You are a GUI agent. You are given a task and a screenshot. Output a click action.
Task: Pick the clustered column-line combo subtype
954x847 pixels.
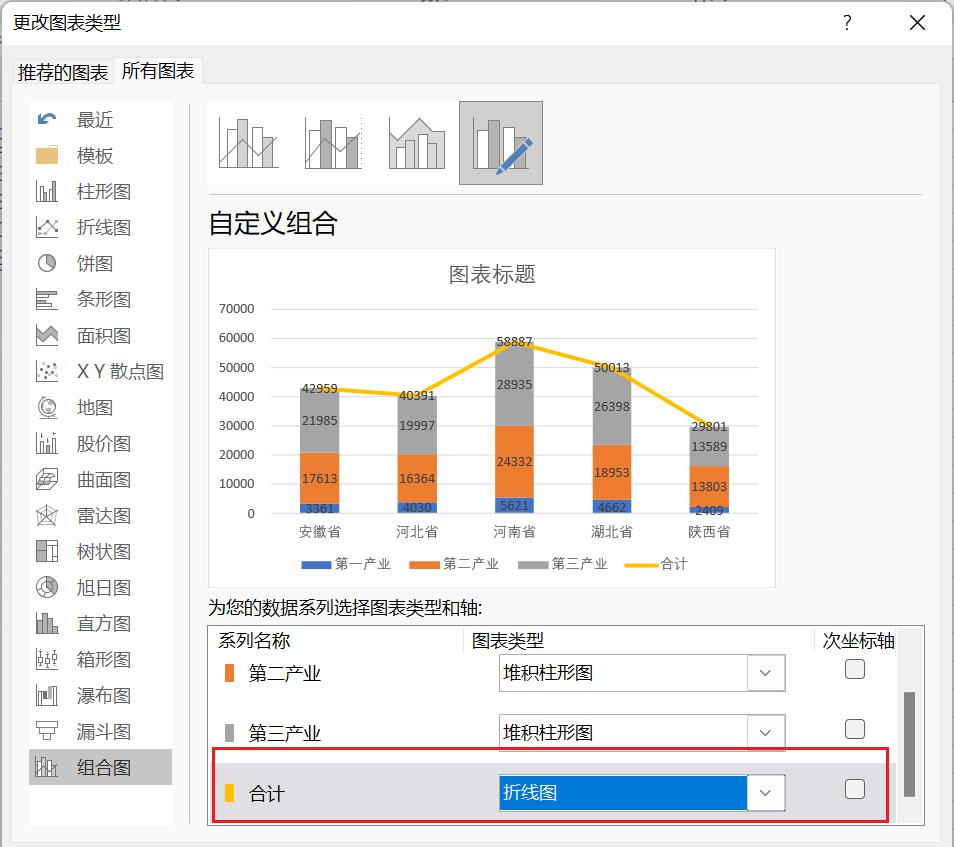248,143
